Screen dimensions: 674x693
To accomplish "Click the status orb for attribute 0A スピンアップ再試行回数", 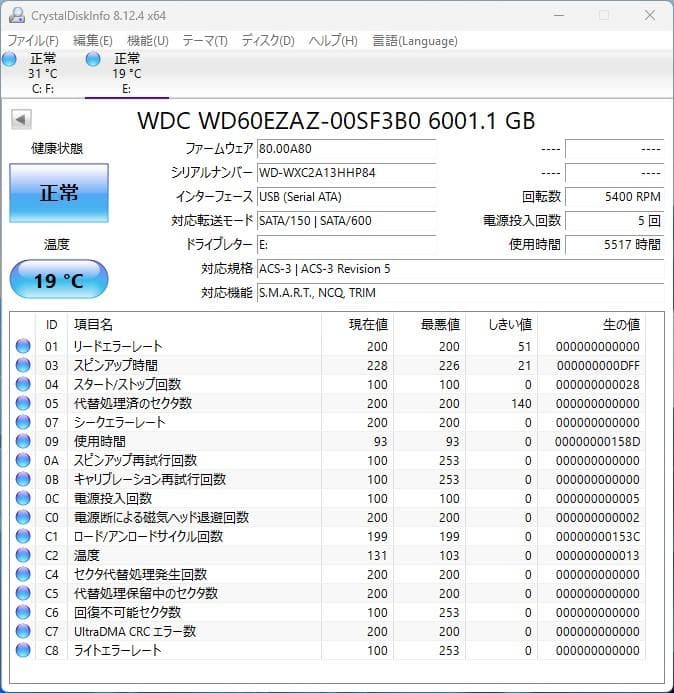I will coord(23,460).
